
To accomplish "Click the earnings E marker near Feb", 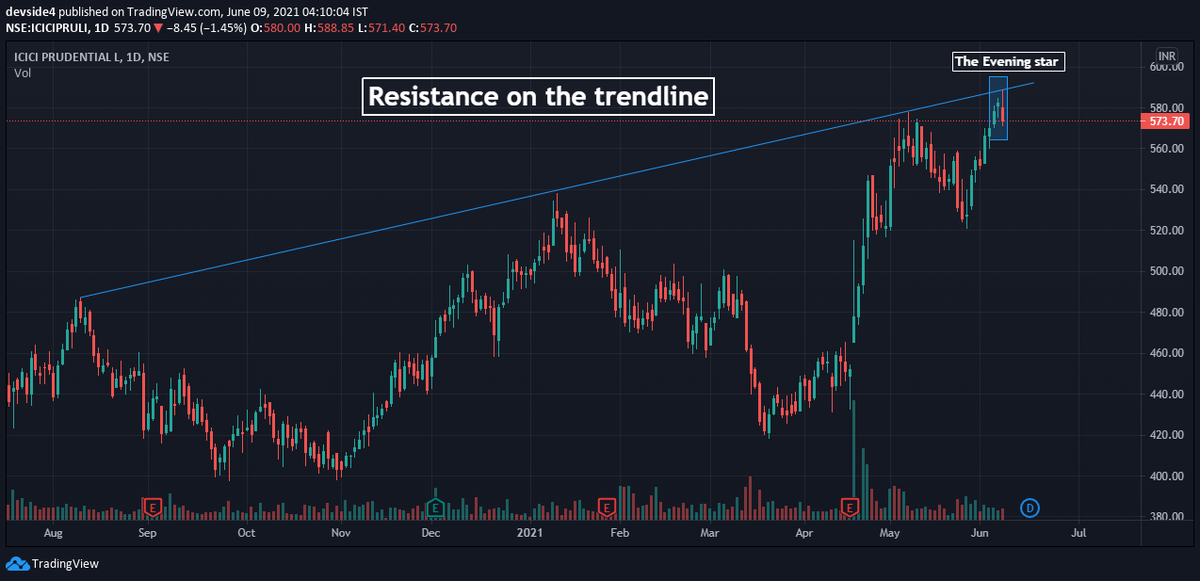I will click(606, 507).
